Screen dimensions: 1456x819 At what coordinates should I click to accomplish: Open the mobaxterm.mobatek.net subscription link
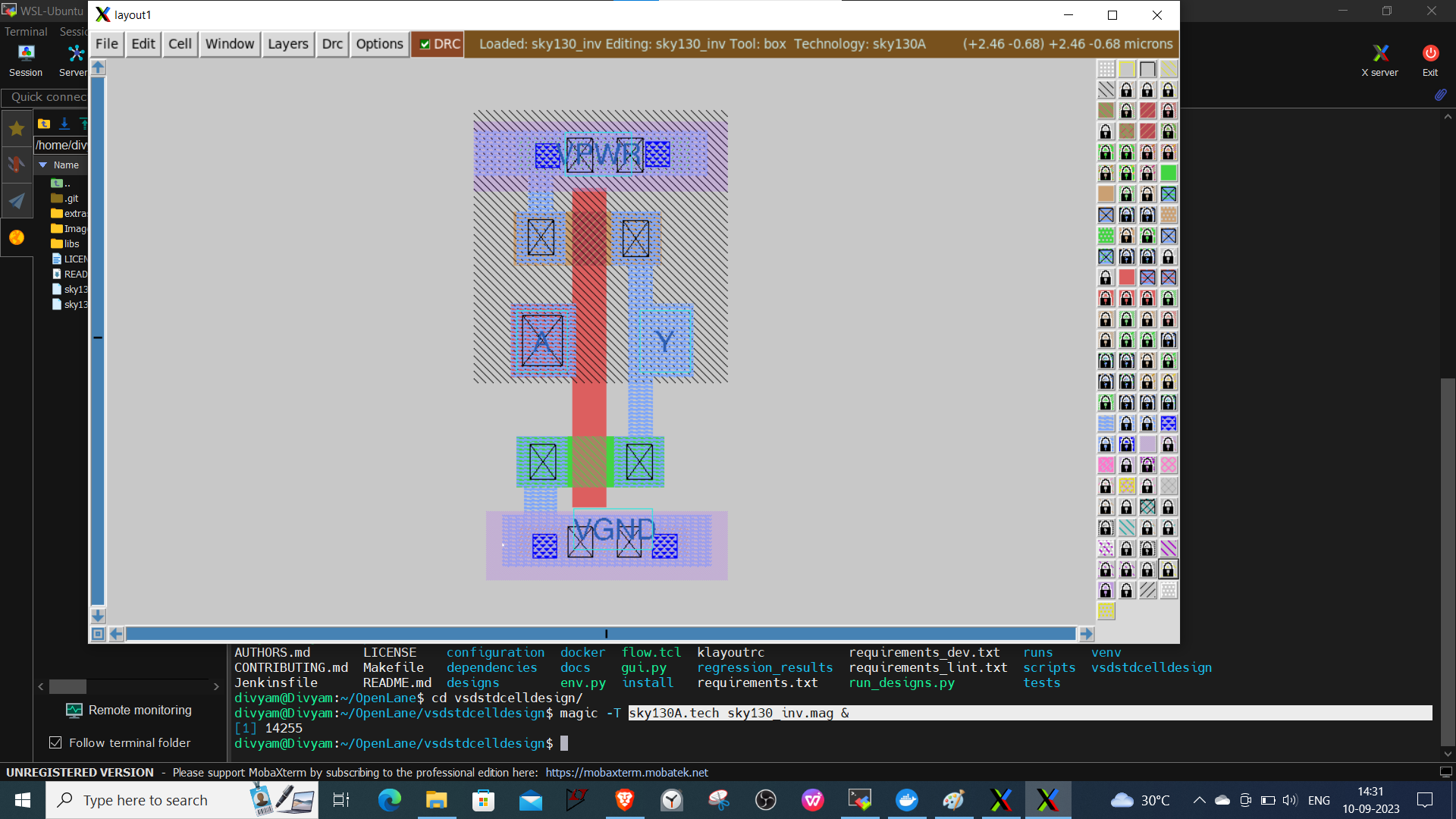[626, 772]
